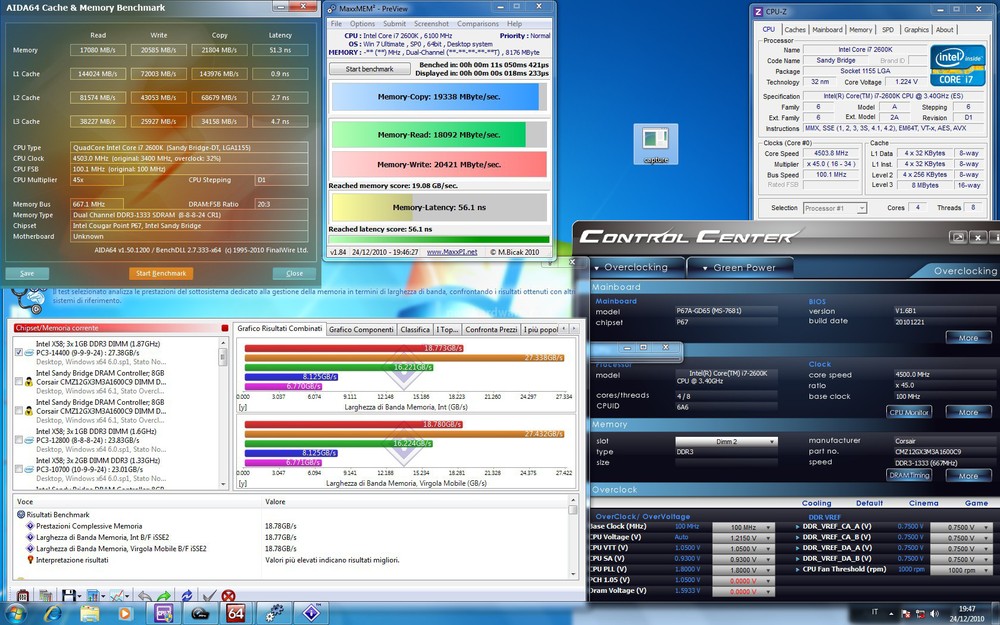Click the blue refresh arrows icon in Sandra
The image size is (1000, 625).
point(186,596)
